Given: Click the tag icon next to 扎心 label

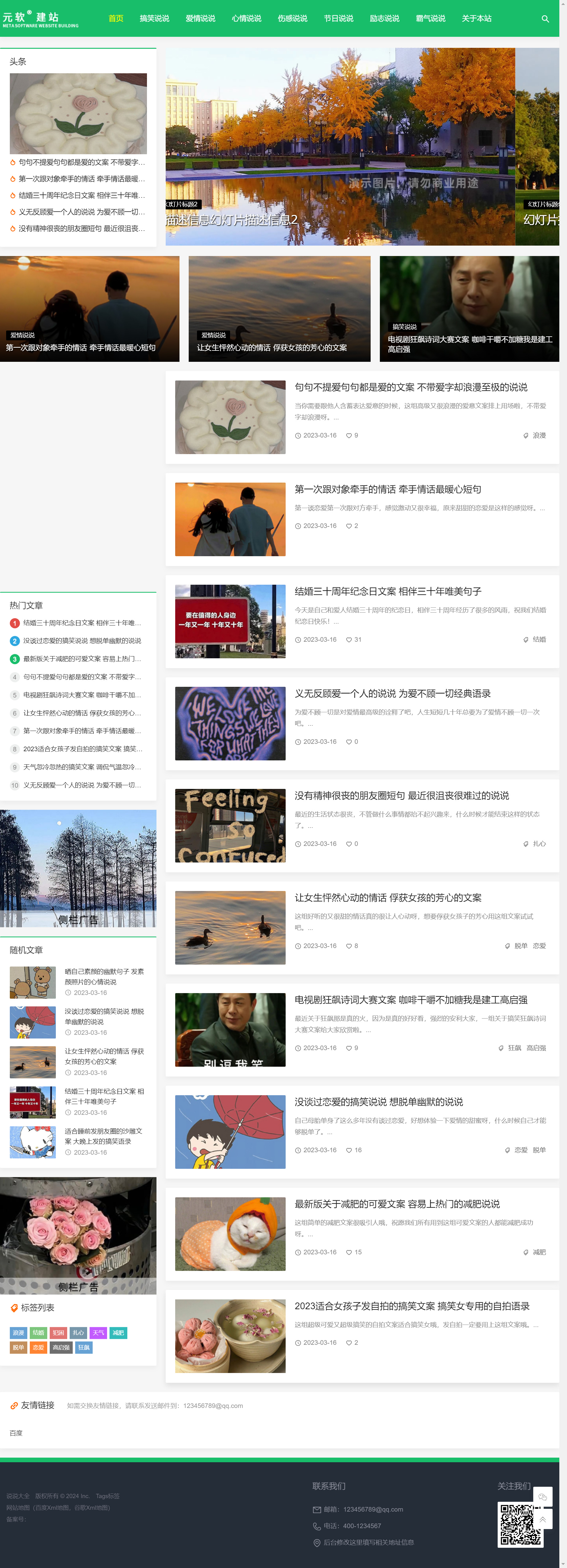Looking at the screenshot, I should coord(526,844).
